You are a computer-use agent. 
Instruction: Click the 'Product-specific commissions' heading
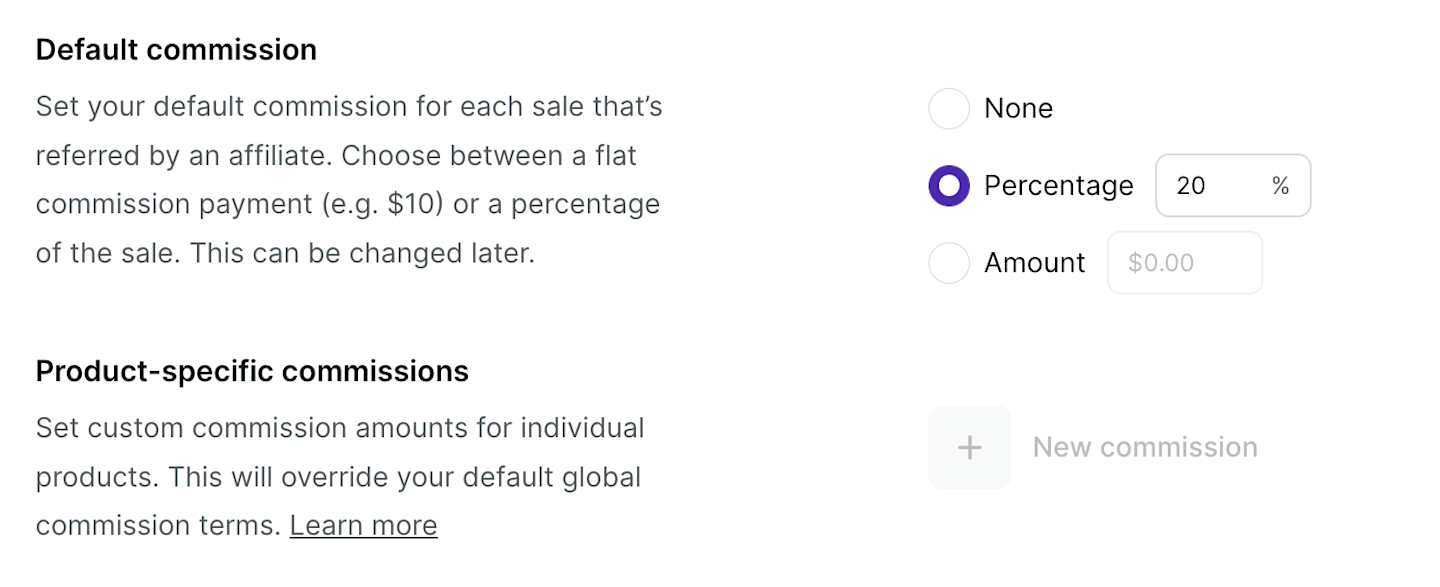click(252, 371)
